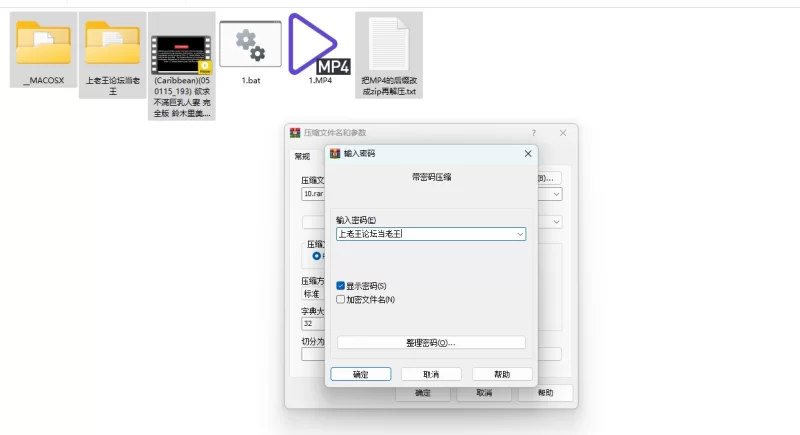Confirm password with 确定 in 输入密码 dialog
This screenshot has width=800, height=435.
pos(361,374)
